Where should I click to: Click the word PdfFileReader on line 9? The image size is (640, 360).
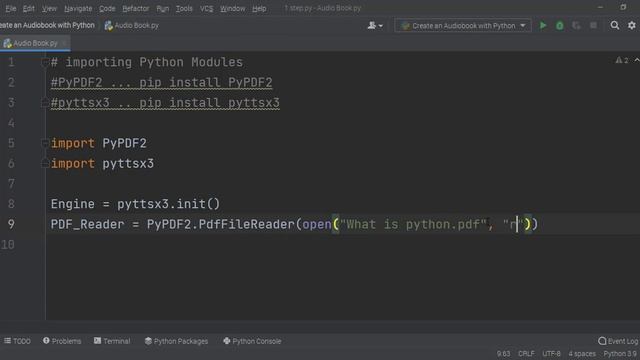click(x=246, y=224)
